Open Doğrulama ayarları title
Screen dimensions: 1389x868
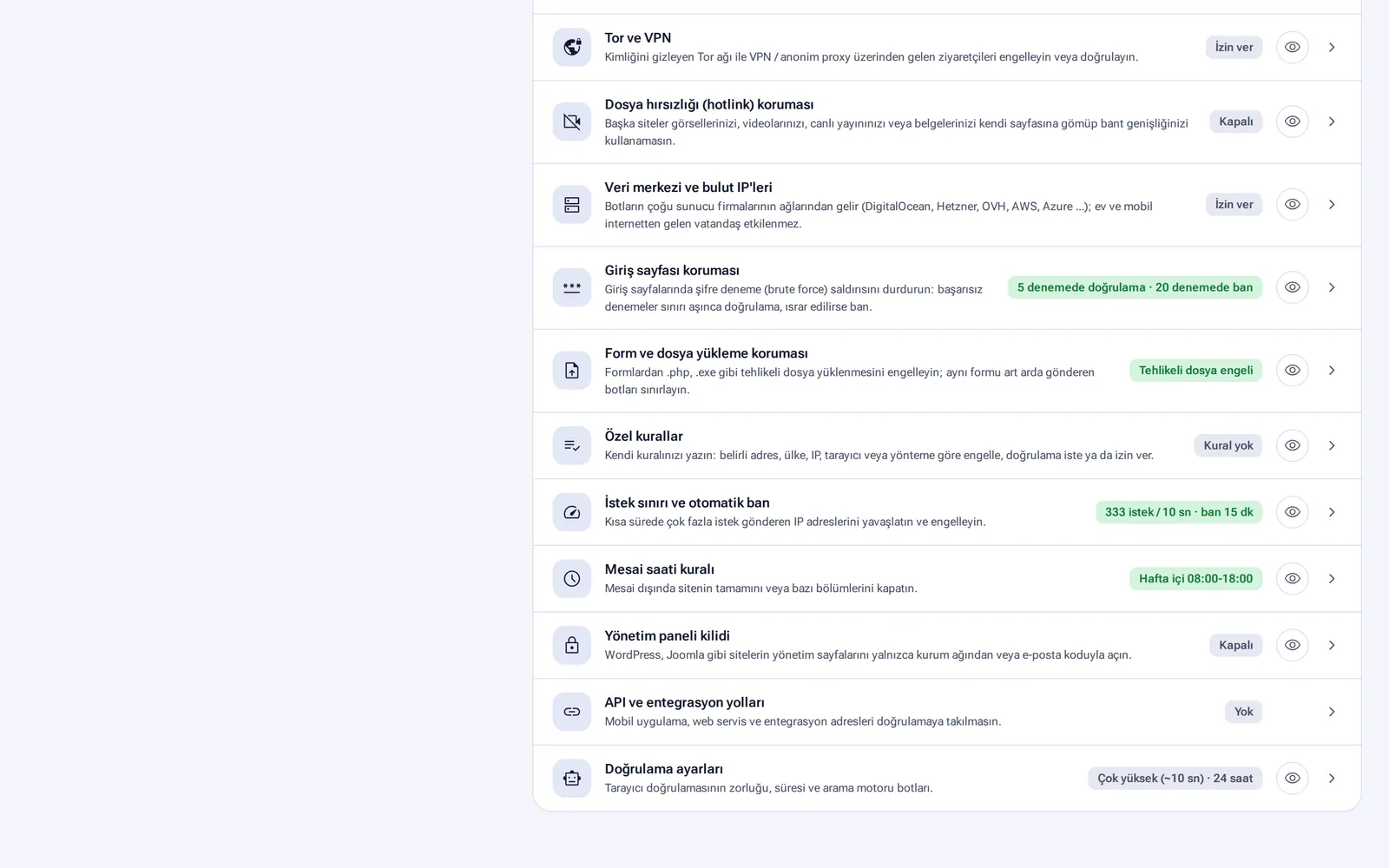click(x=663, y=769)
